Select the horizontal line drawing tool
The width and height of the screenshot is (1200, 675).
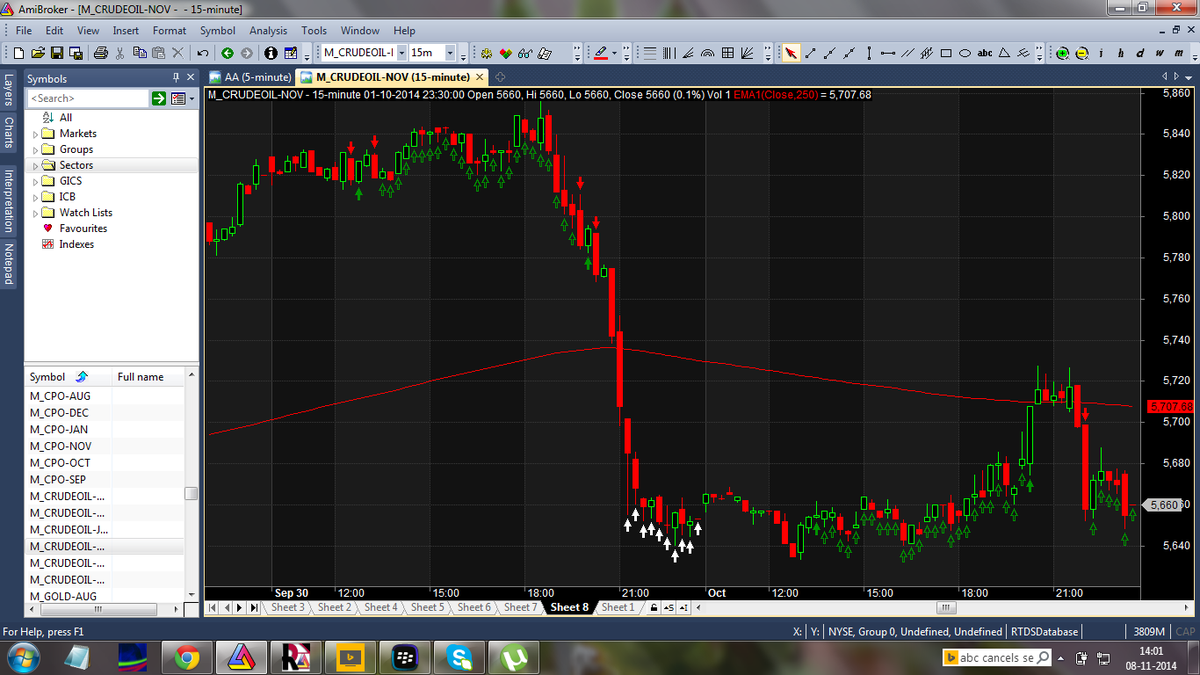point(888,52)
